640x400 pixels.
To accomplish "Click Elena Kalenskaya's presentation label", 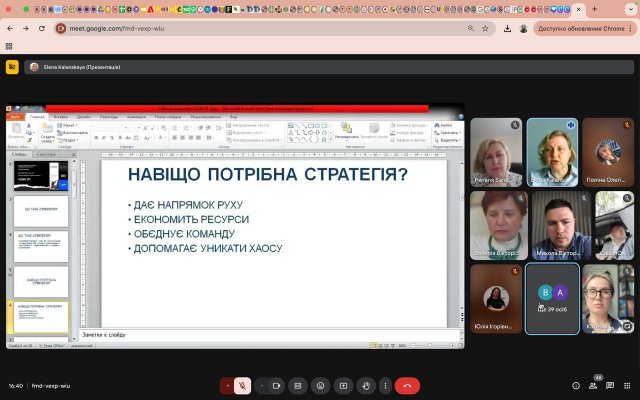I will [81, 67].
